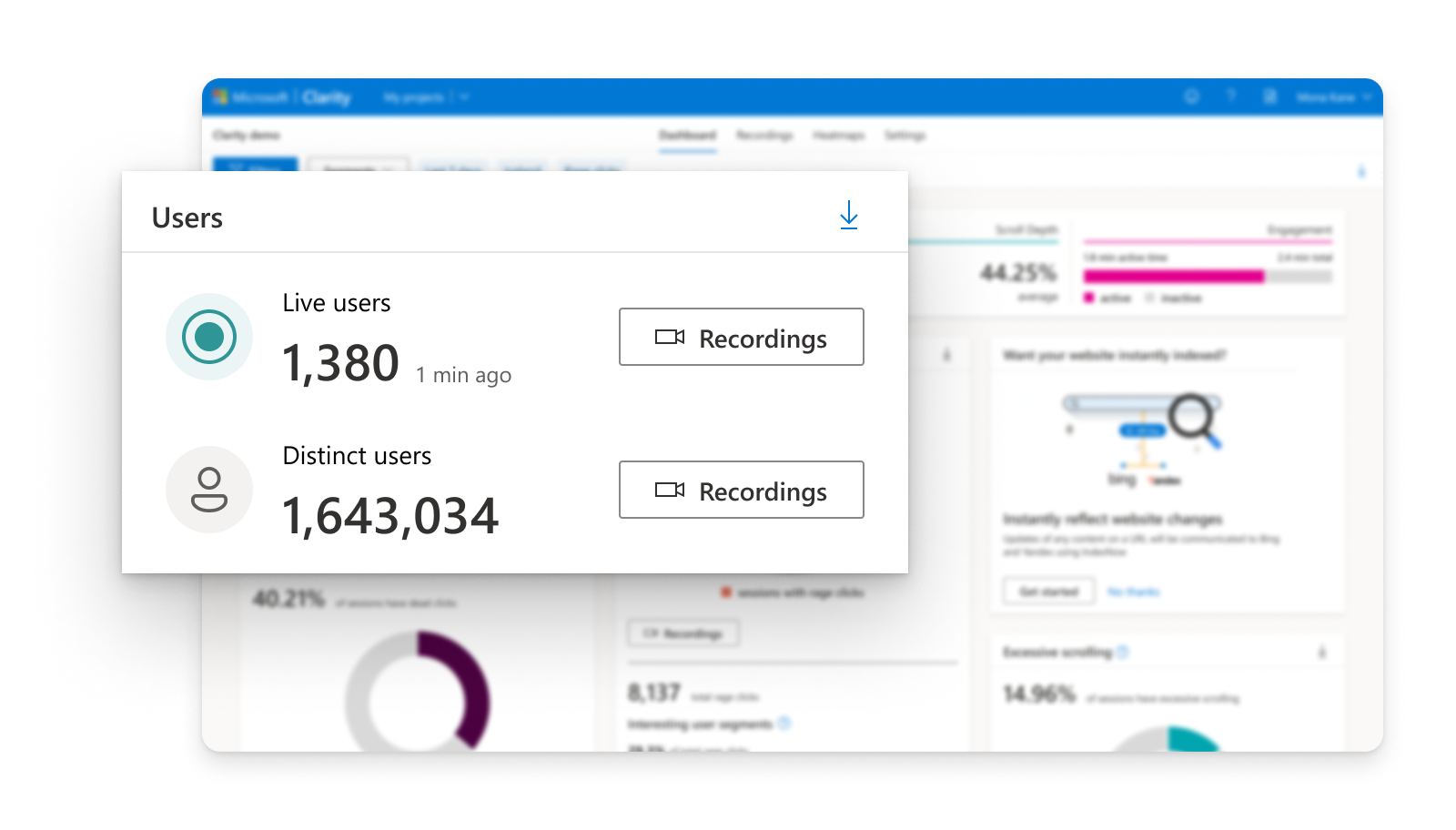Open help via the question mark icon
1456x830 pixels.
pos(1231,96)
